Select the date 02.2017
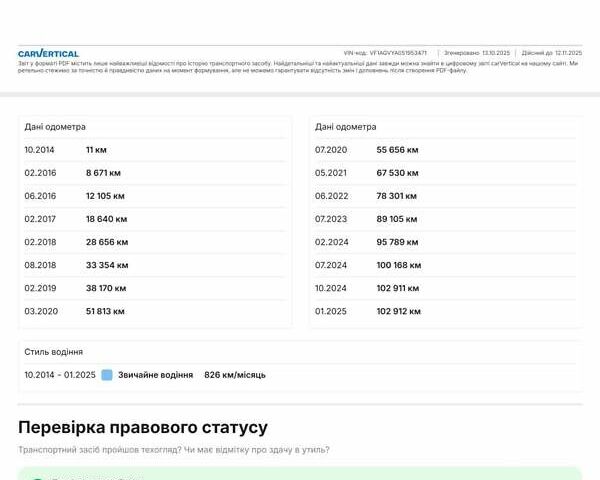This screenshot has height=480, width=600. pyautogui.click(x=40, y=219)
